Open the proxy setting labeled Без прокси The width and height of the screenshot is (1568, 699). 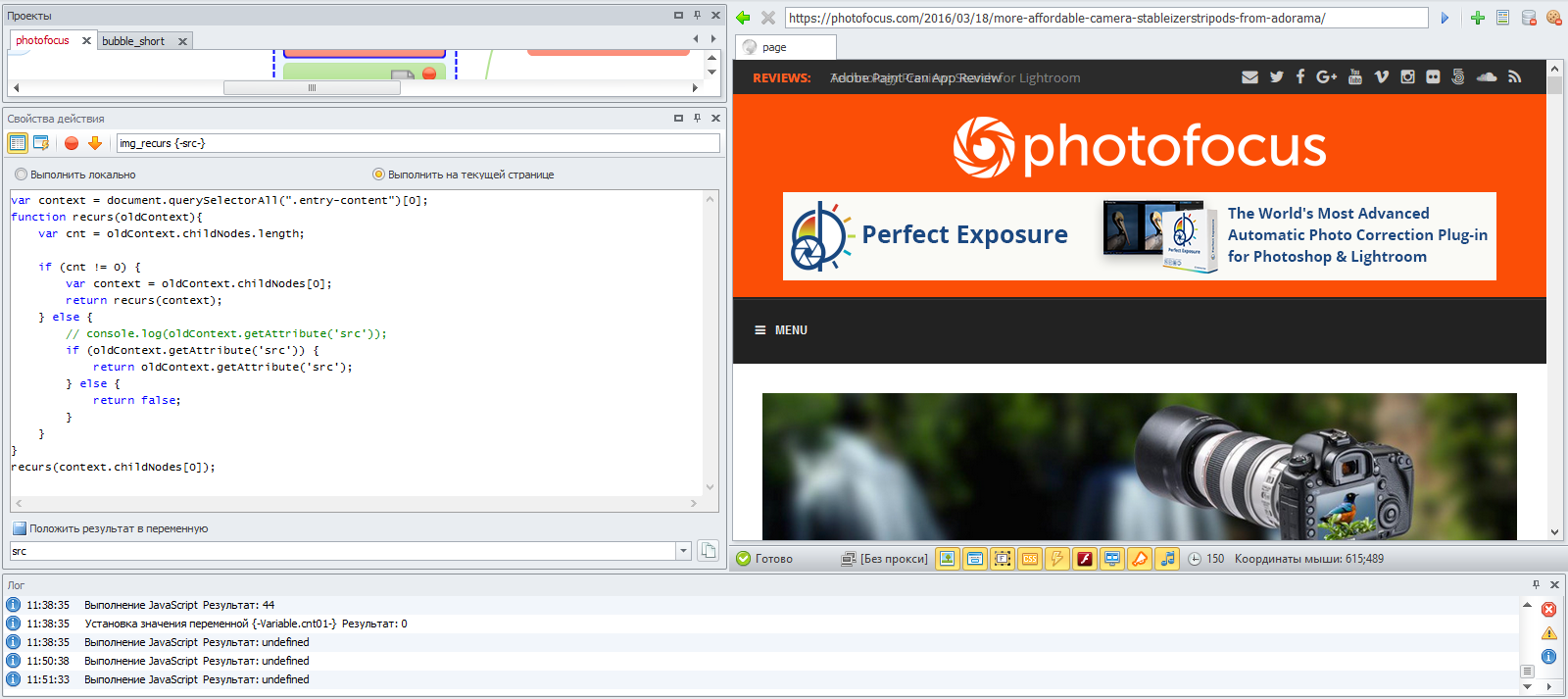tap(884, 559)
